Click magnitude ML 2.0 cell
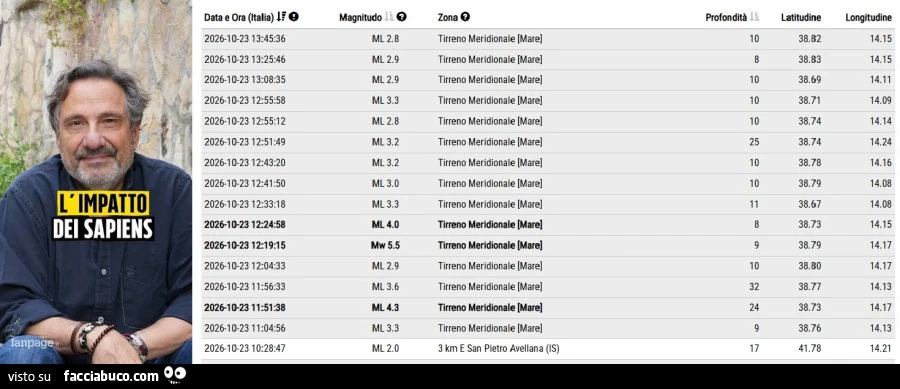 [x=385, y=348]
